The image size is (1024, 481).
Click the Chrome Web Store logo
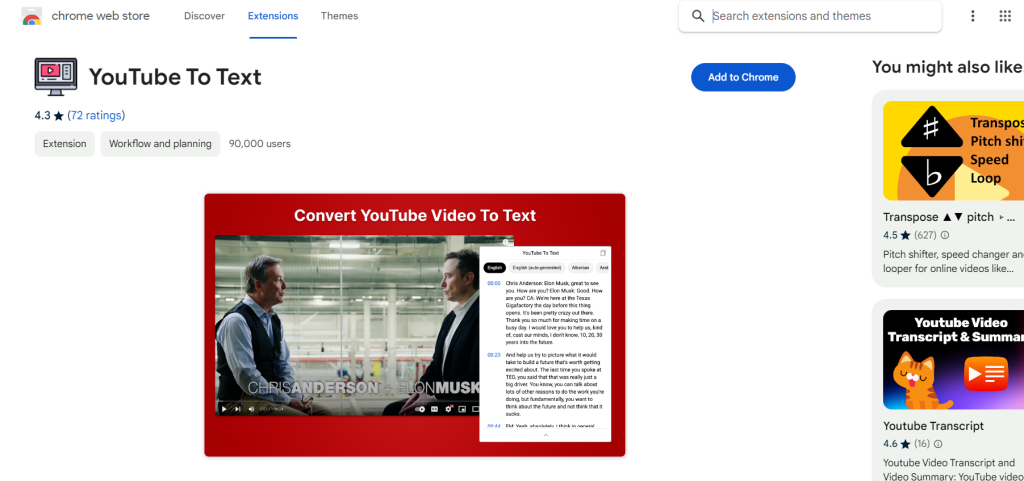tap(32, 16)
